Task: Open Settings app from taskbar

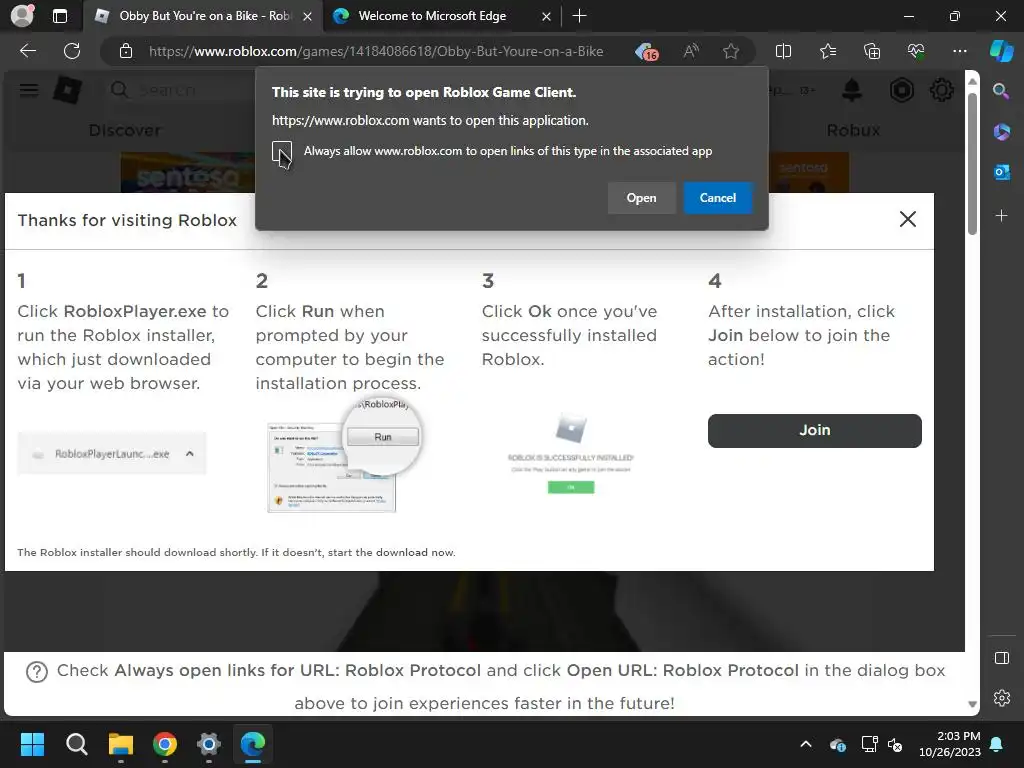Action: point(208,744)
